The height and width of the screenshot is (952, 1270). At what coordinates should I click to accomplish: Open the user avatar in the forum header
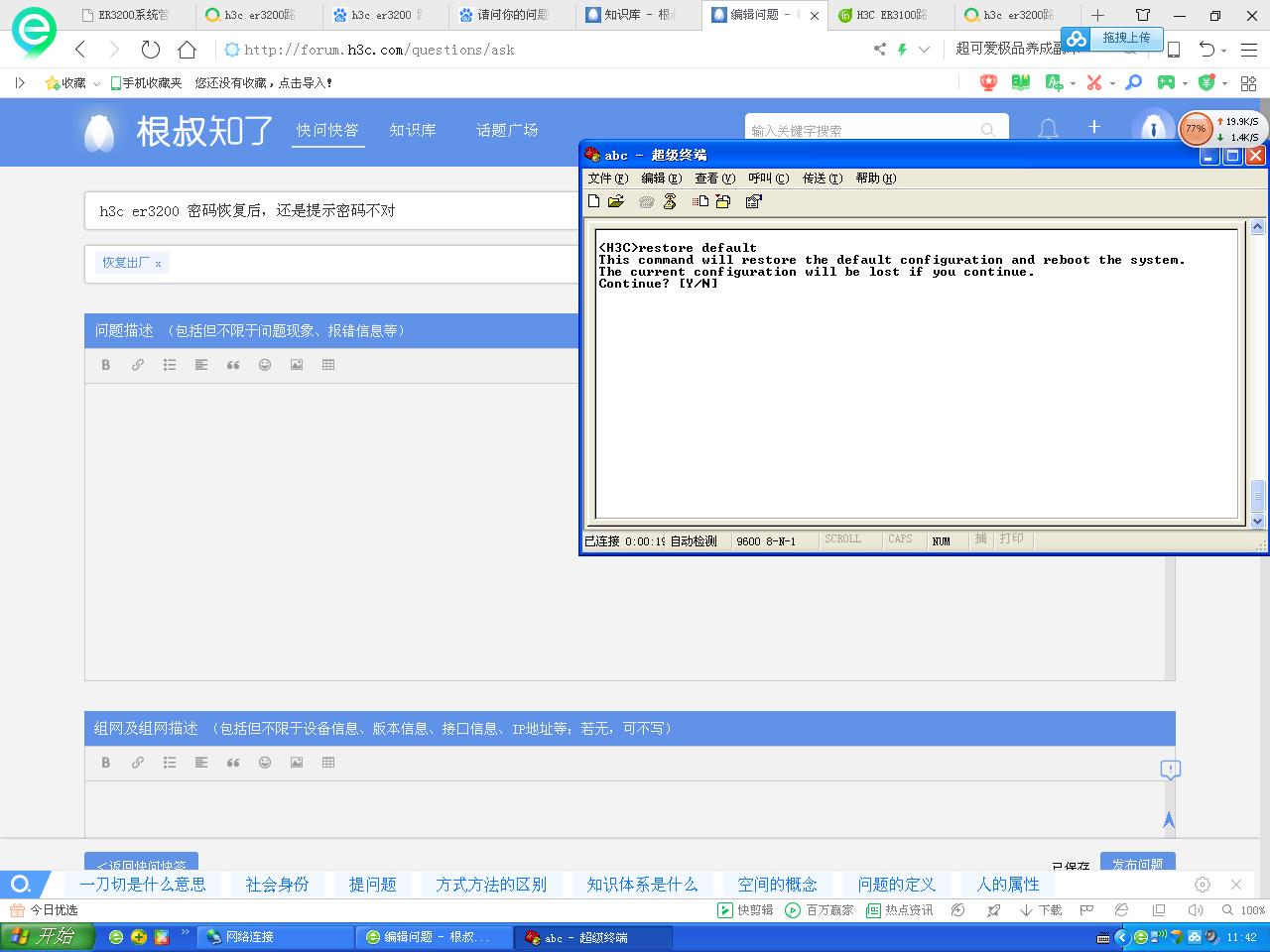[x=1152, y=129]
